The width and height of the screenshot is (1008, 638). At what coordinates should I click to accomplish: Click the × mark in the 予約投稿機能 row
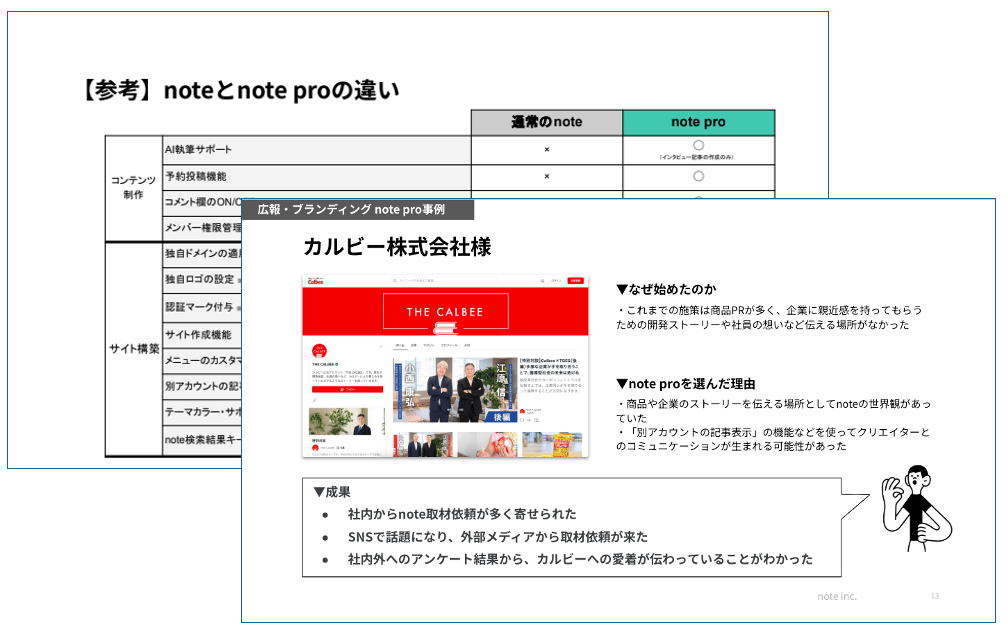pyautogui.click(x=546, y=176)
